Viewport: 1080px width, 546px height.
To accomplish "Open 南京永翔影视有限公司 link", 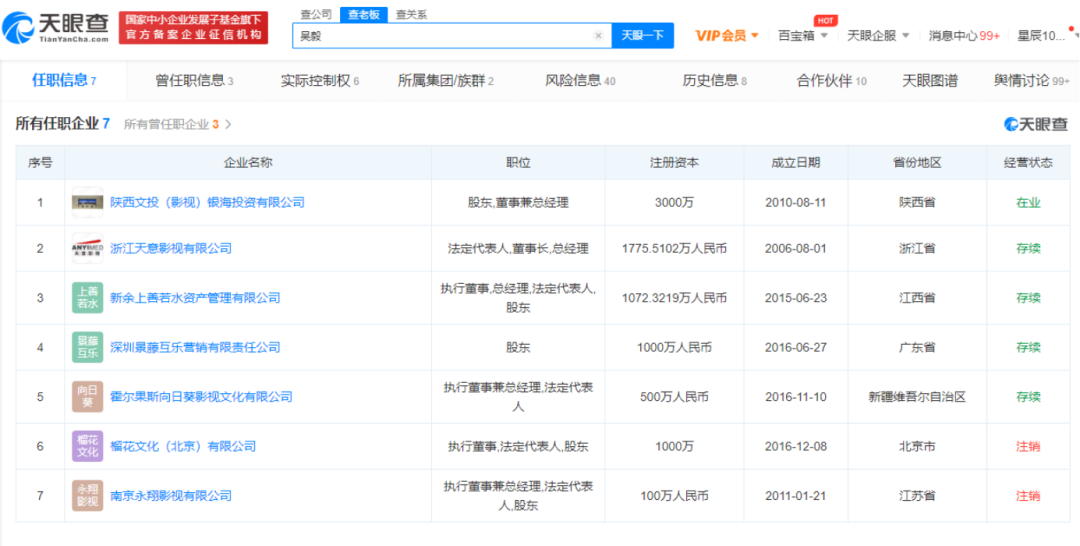I will click(x=171, y=496).
